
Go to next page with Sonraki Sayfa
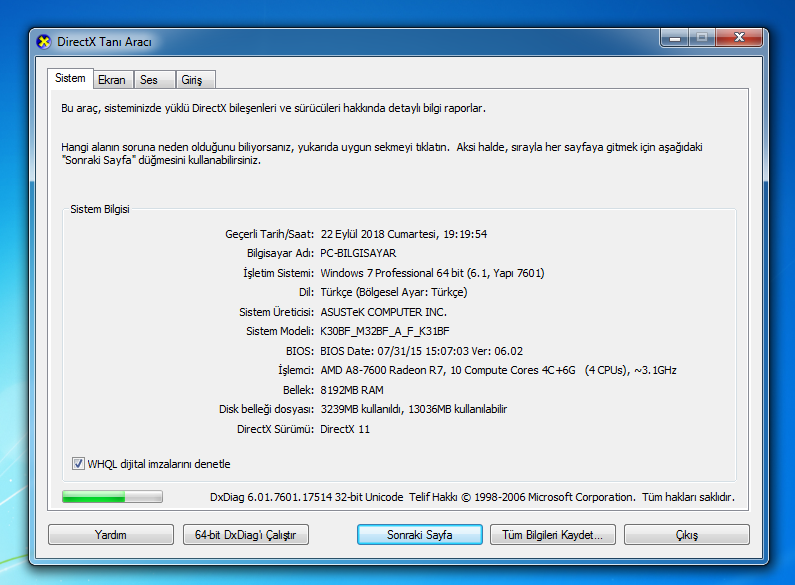419,535
